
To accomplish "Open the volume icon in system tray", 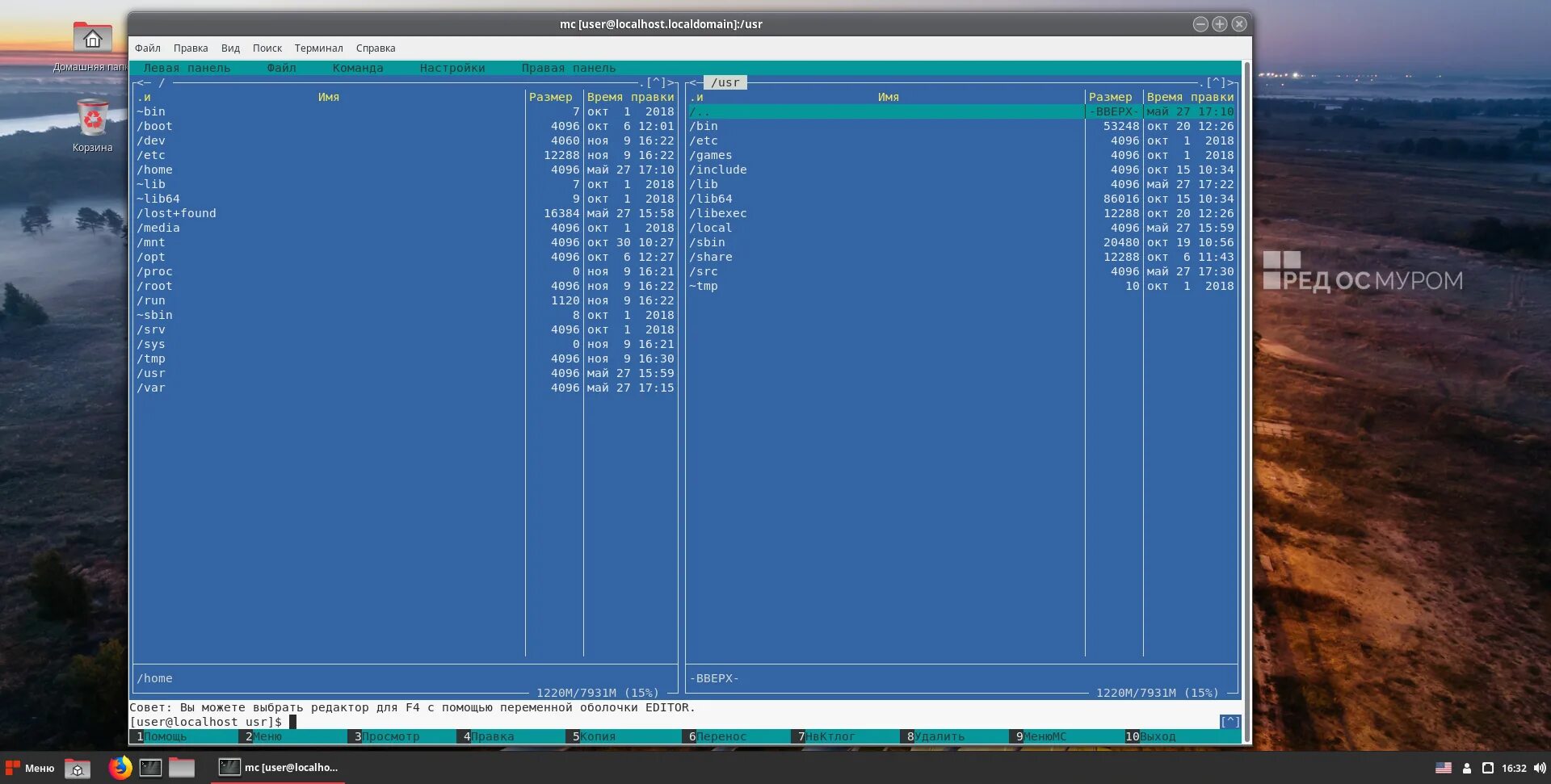I will [x=1540, y=768].
